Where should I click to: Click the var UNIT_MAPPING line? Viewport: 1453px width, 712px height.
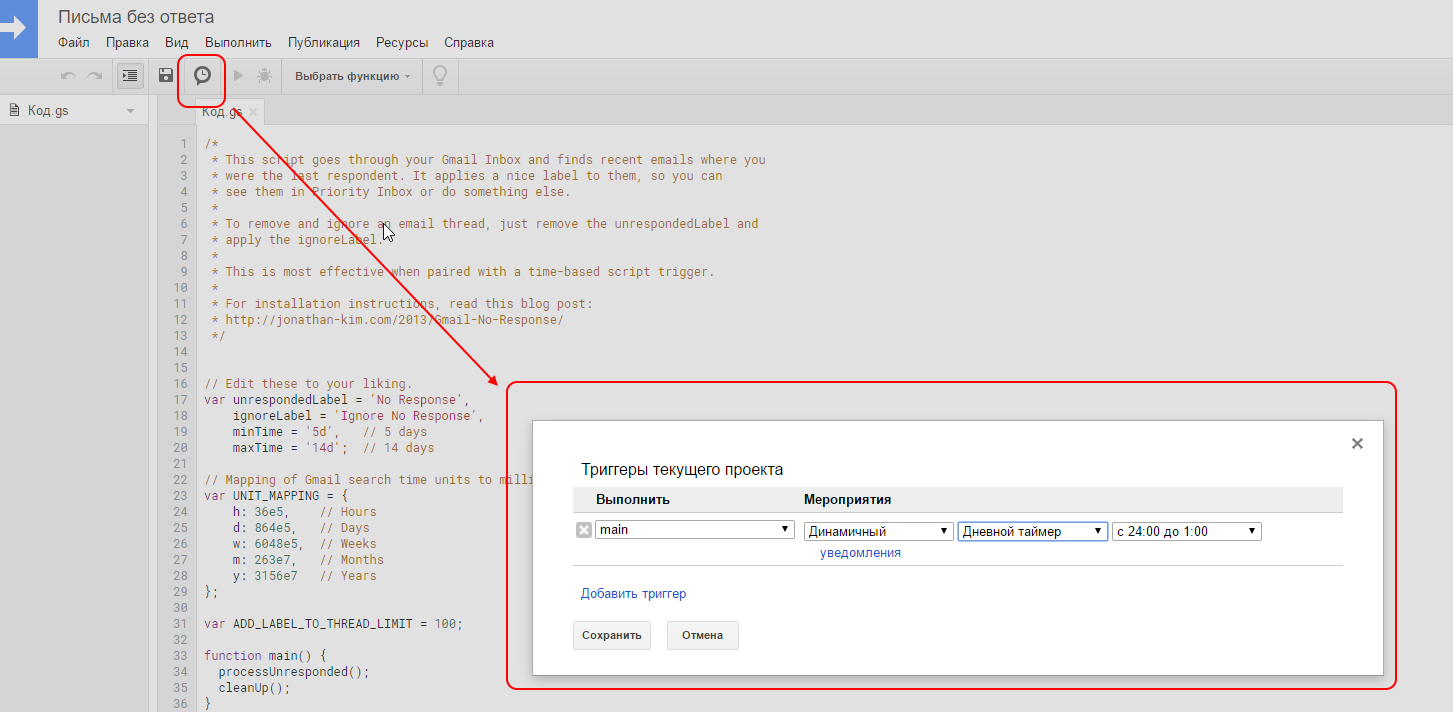(x=276, y=496)
